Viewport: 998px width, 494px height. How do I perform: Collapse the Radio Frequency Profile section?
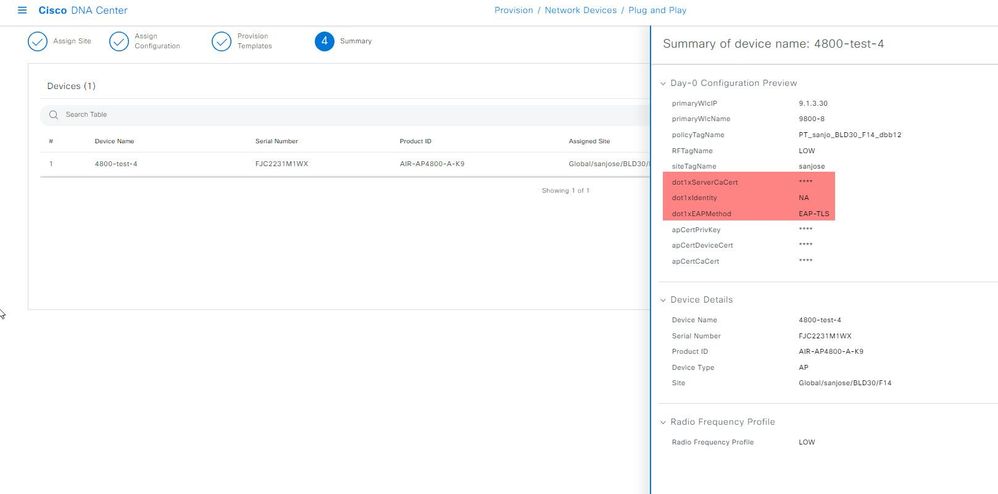tap(663, 422)
